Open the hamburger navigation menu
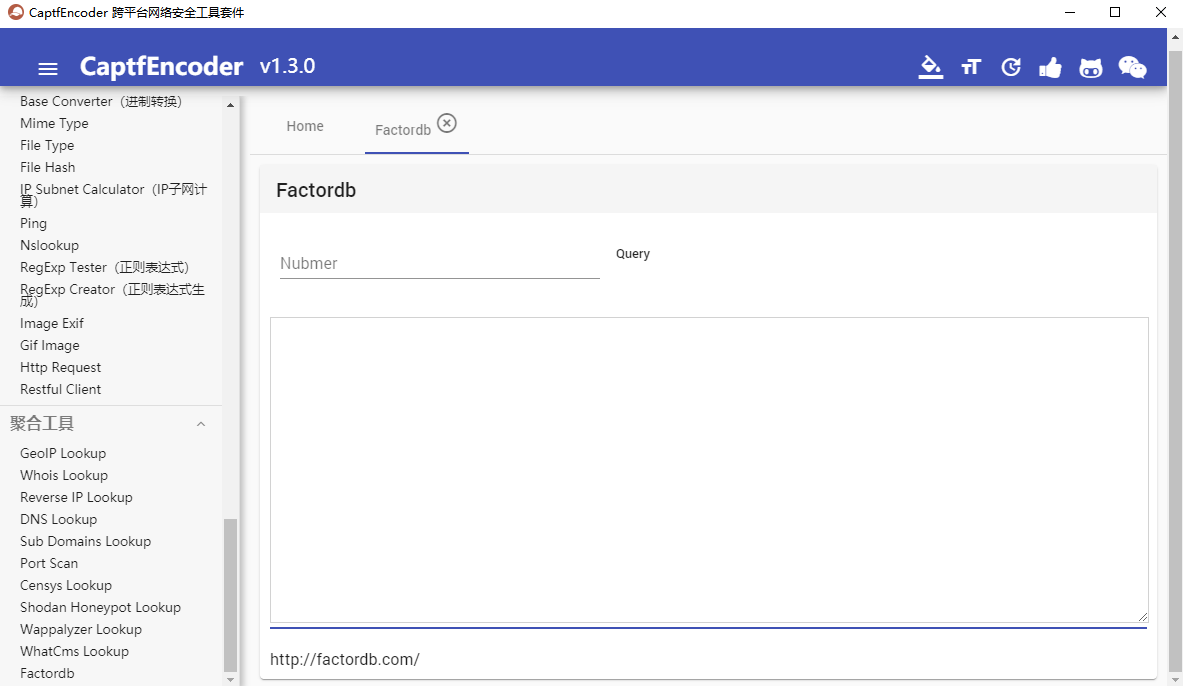This screenshot has width=1183, height=686. pos(48,69)
